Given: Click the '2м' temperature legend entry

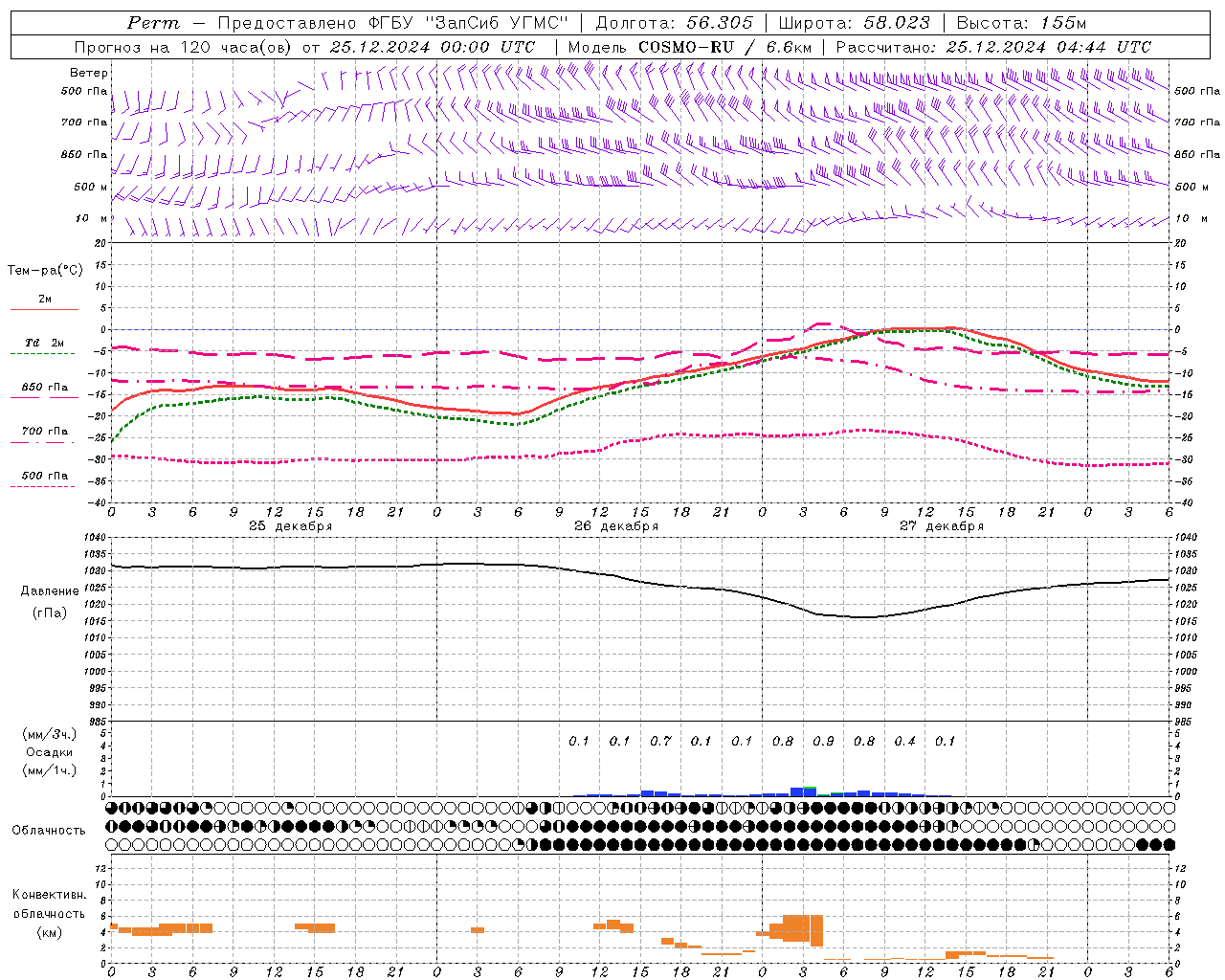Looking at the screenshot, I should tap(45, 300).
